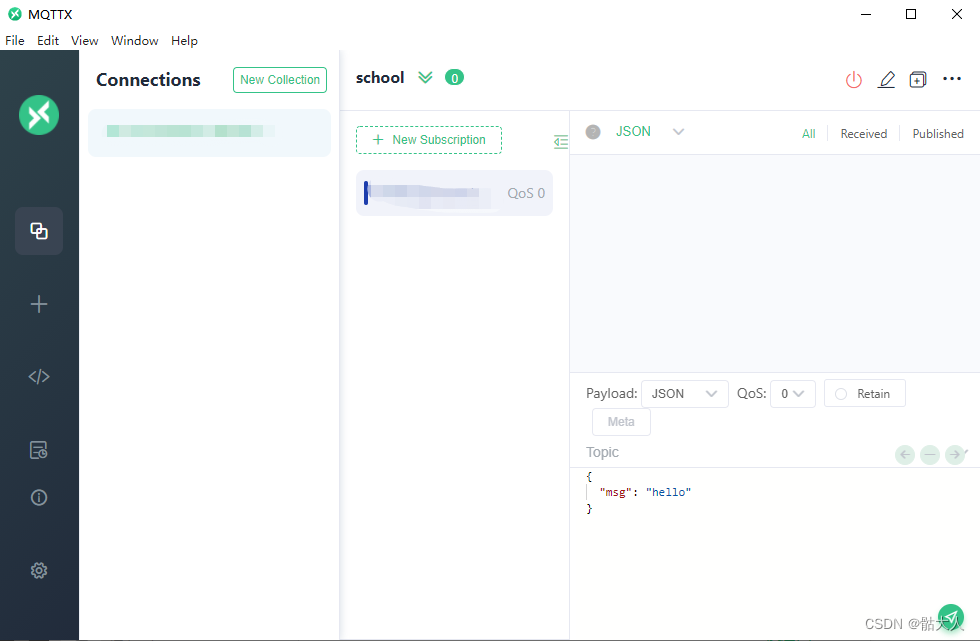Click the MQTTX logo in sidebar
The height and width of the screenshot is (641, 980).
[x=39, y=115]
